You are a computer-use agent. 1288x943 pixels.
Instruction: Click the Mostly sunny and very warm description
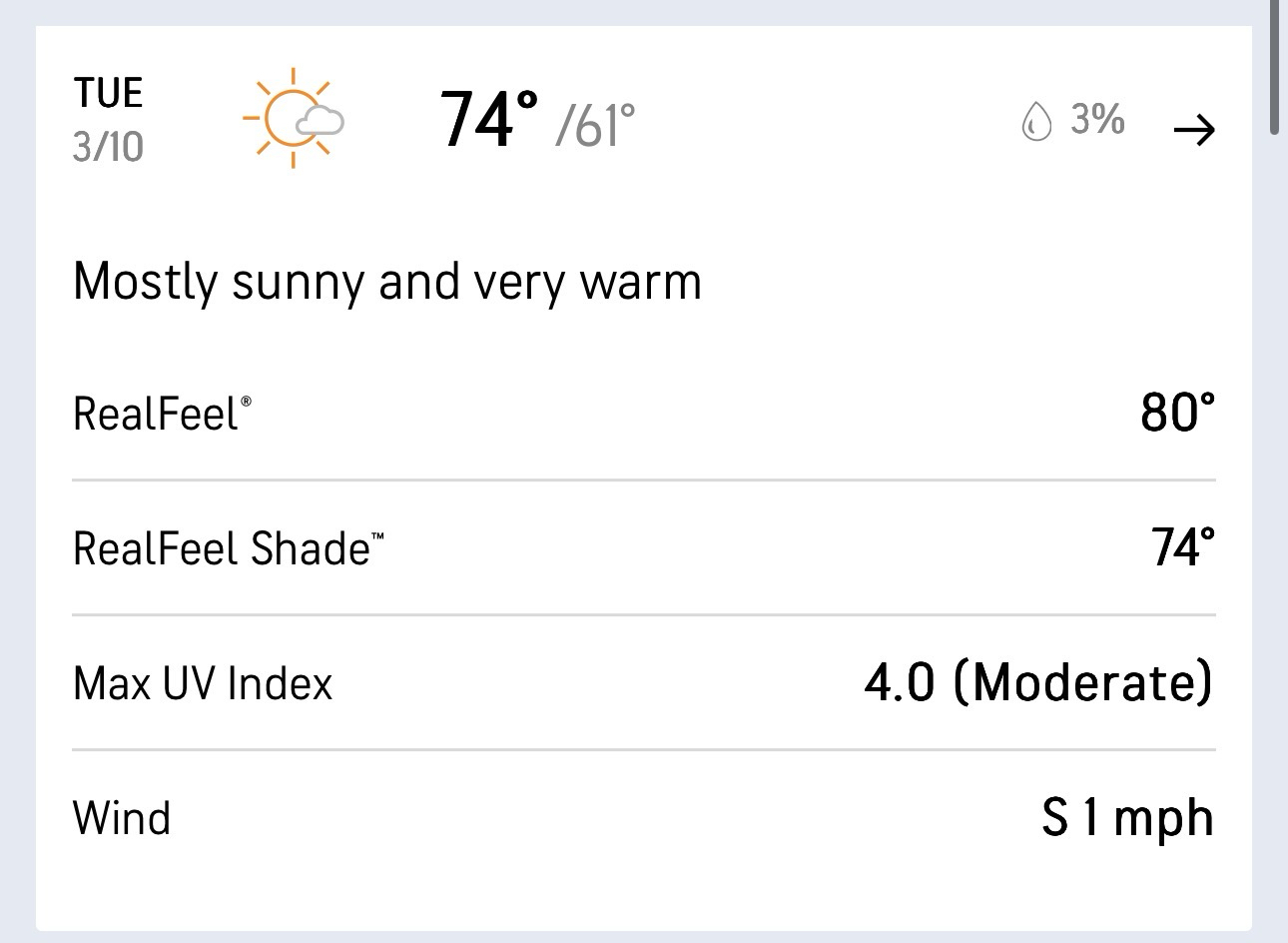pos(387,282)
